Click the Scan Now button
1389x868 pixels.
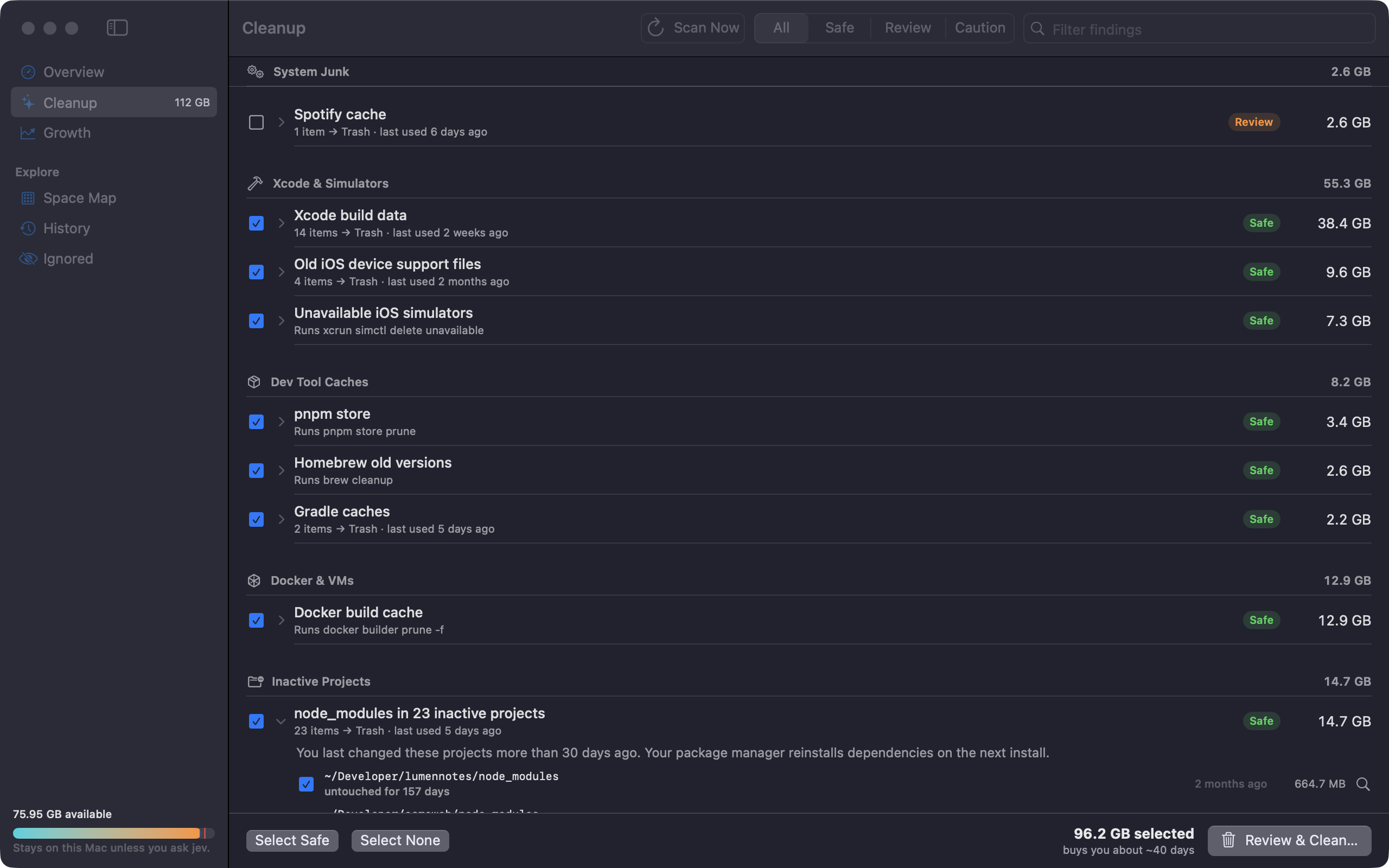point(693,28)
